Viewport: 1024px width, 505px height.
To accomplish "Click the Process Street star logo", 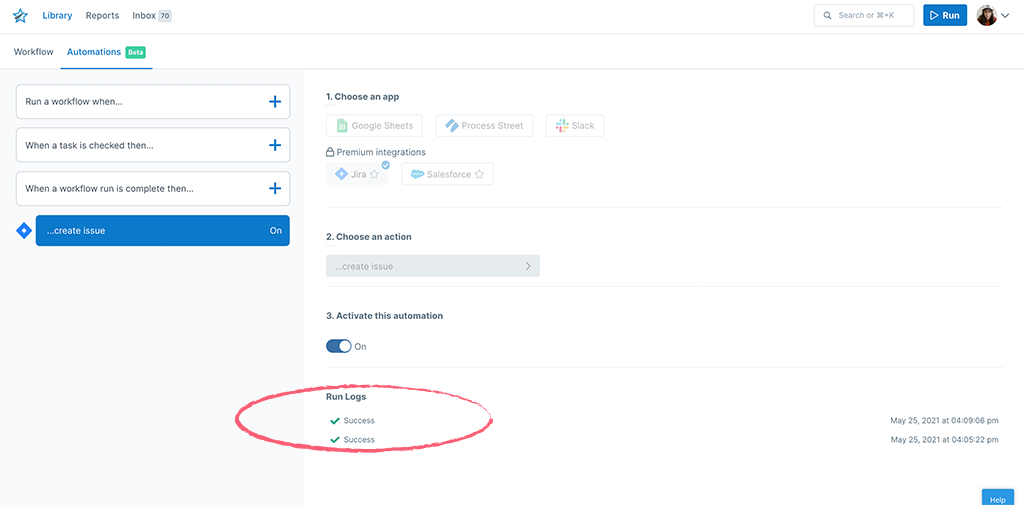I will (x=20, y=16).
